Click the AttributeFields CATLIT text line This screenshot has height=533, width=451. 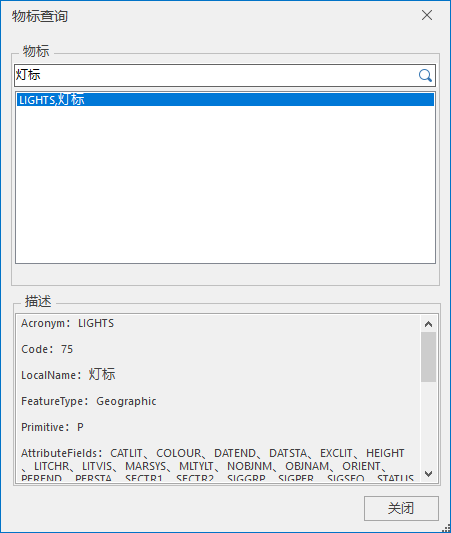pos(212,453)
